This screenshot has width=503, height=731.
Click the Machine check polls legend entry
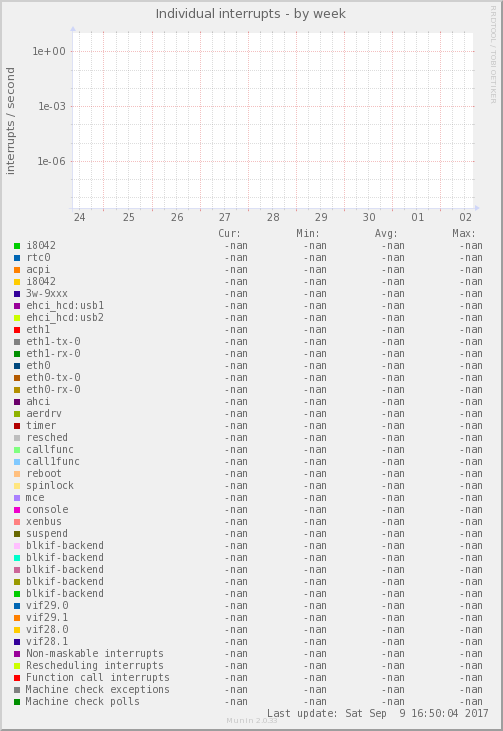pos(83,702)
